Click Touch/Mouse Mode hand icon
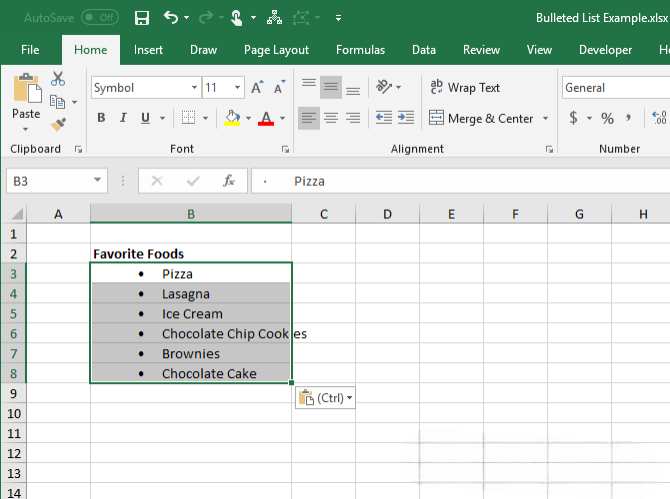 click(x=236, y=18)
